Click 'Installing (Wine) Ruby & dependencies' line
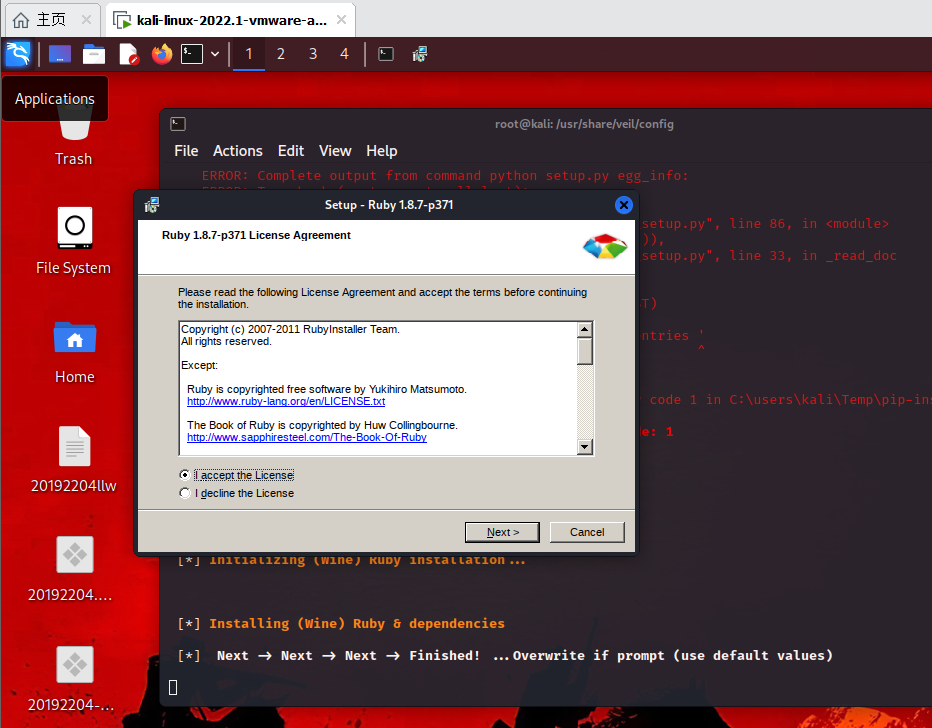 pyautogui.click(x=357, y=623)
